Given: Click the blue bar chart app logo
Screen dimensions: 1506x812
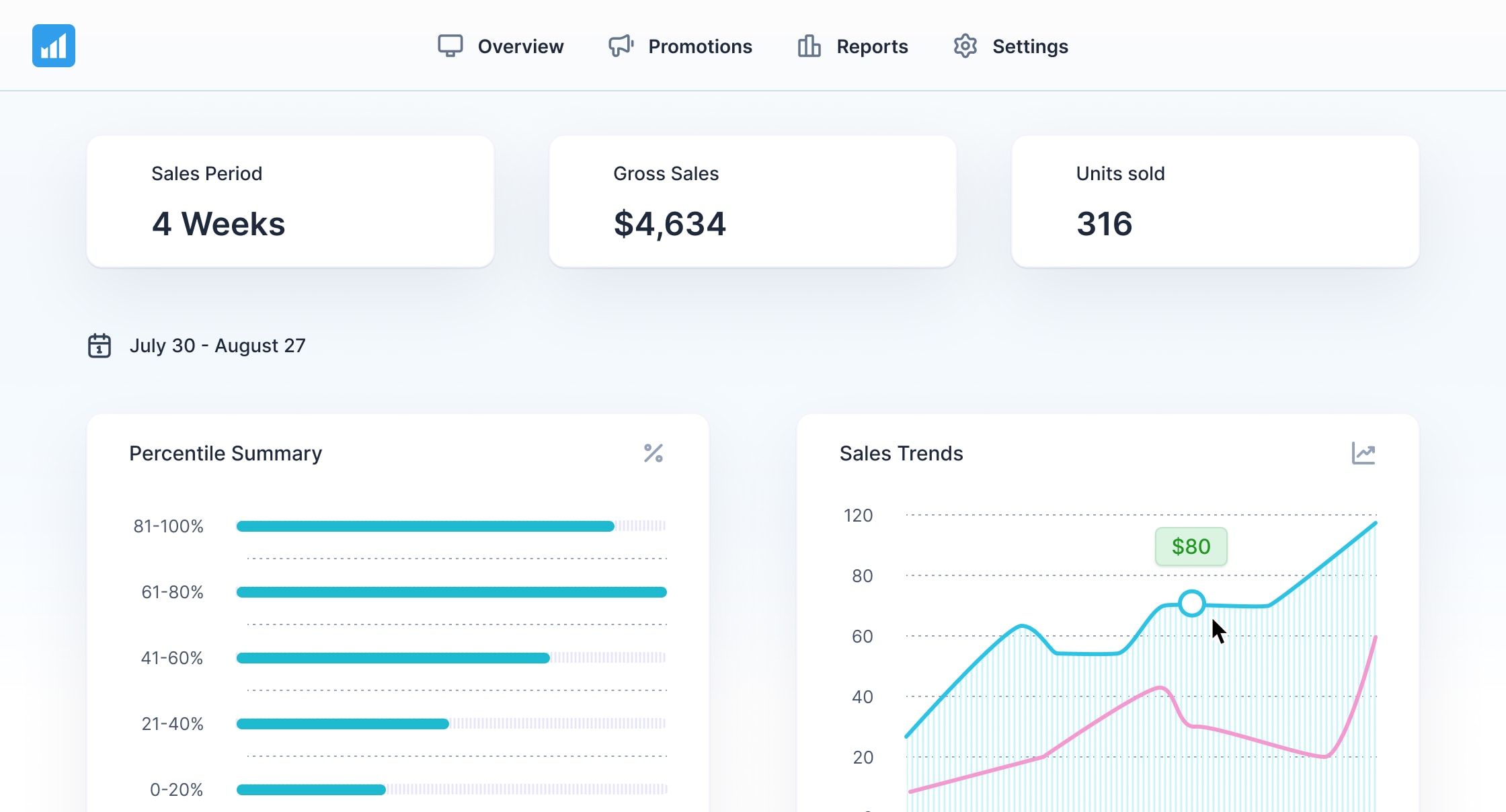Looking at the screenshot, I should coord(53,45).
